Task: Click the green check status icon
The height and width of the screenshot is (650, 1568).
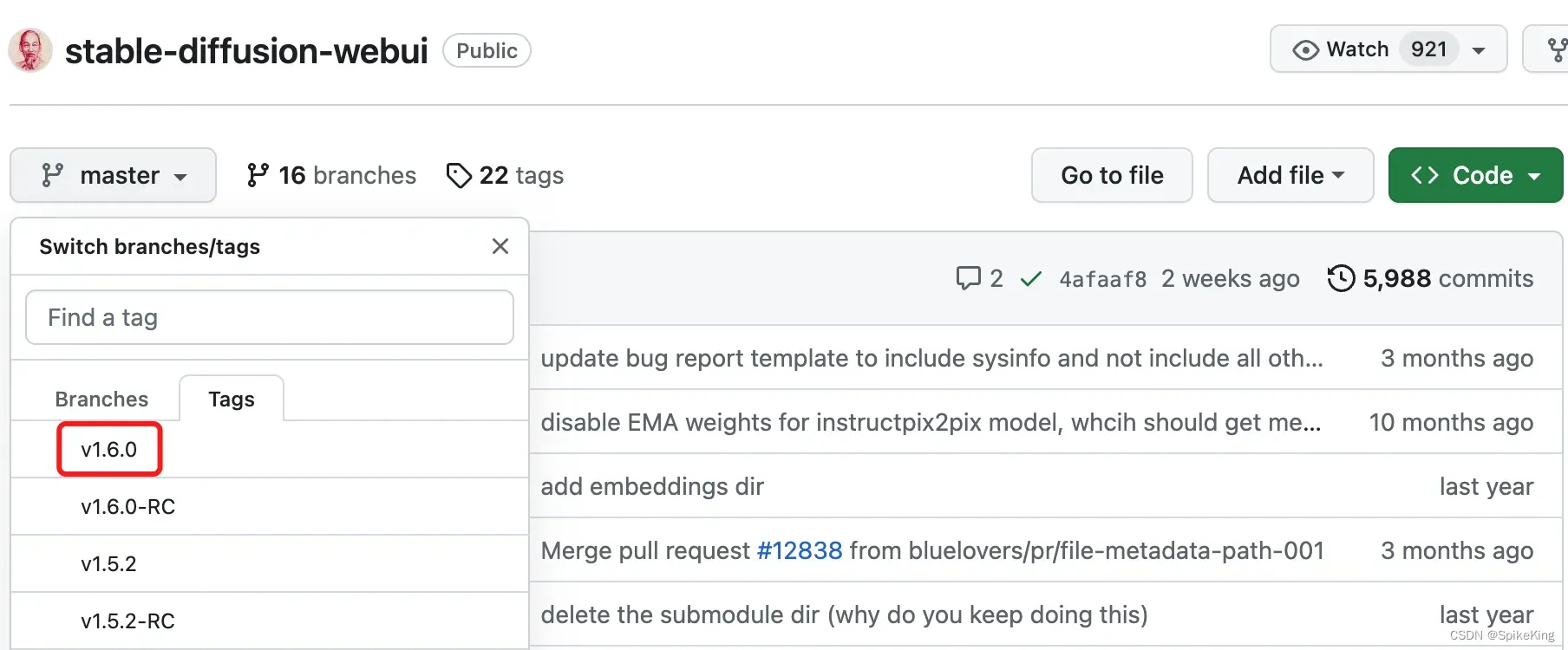Action: click(1030, 279)
